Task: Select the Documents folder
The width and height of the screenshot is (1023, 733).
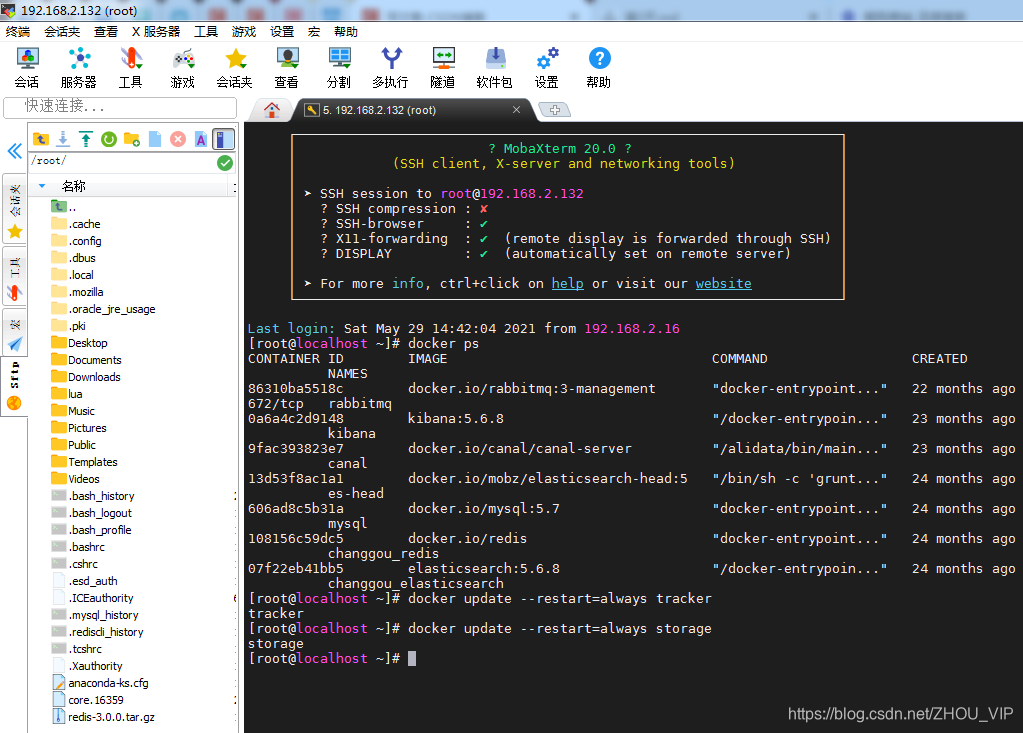Action: [86, 360]
